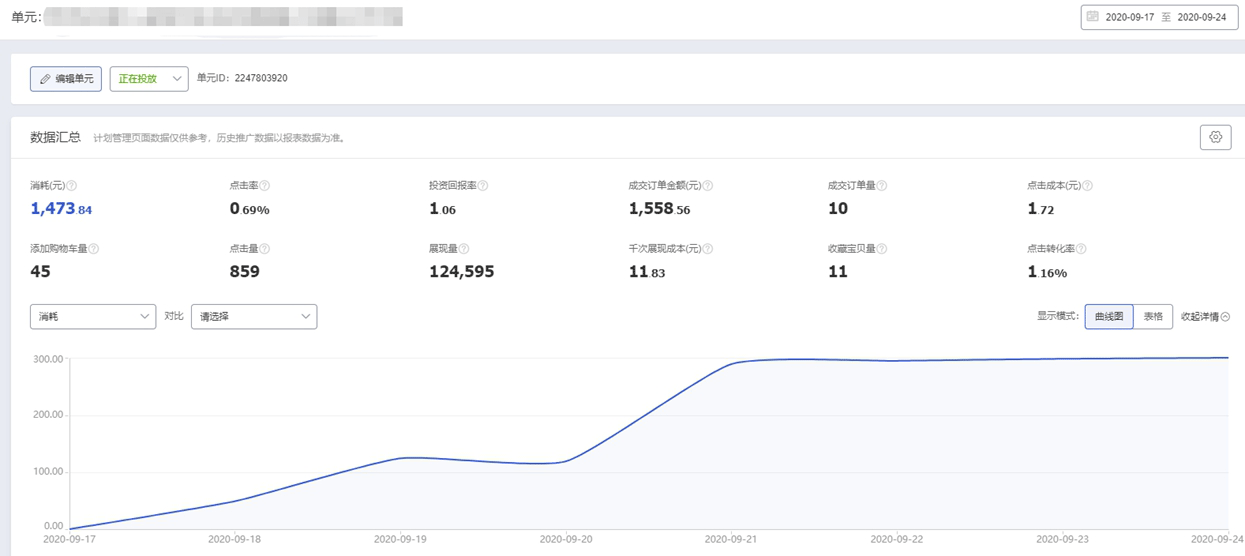1245x556 pixels.
Task: Click the help icon beside 添加购物车量
Action: pos(94,249)
